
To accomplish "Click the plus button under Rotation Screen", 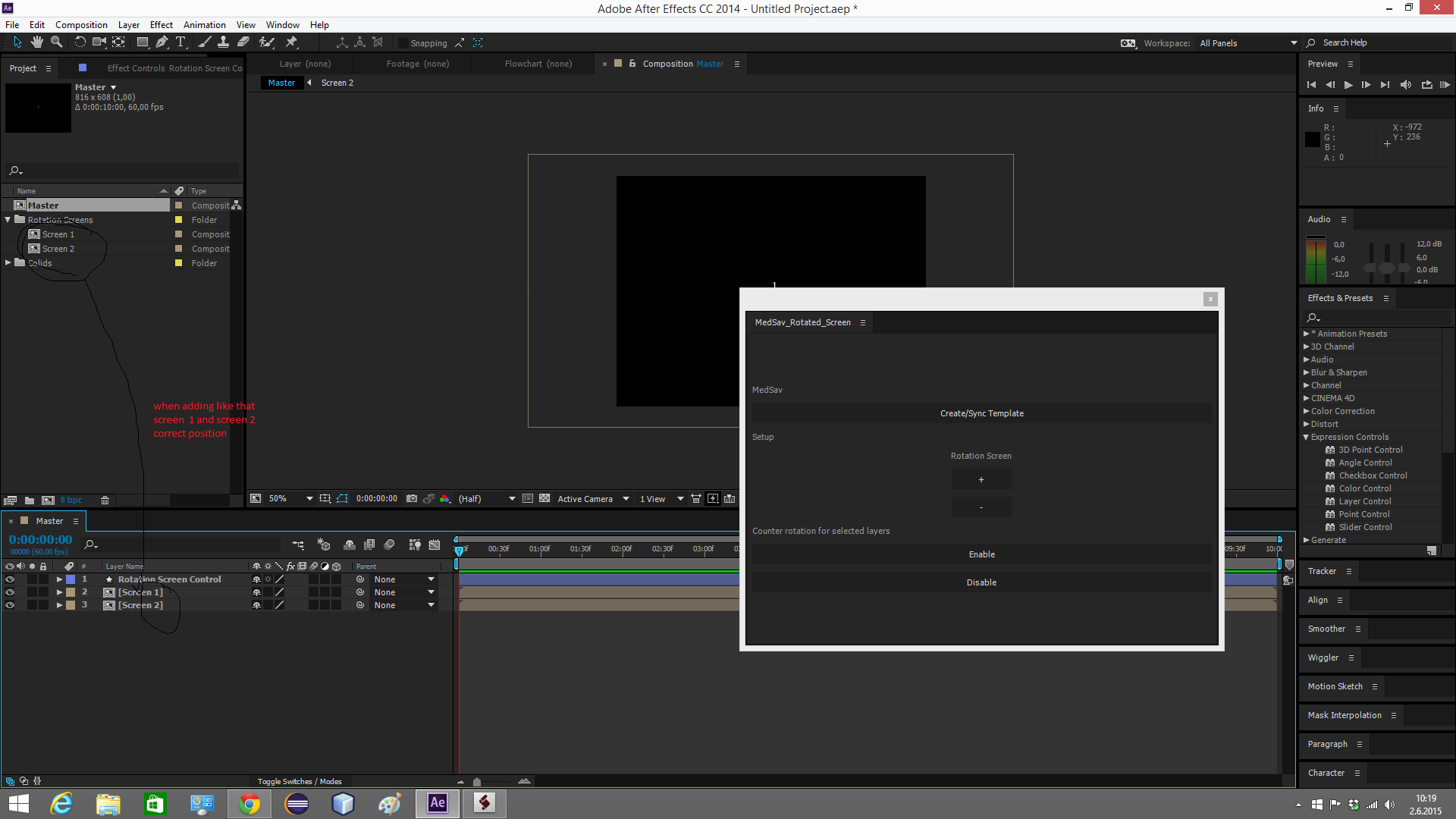I will pyautogui.click(x=981, y=479).
